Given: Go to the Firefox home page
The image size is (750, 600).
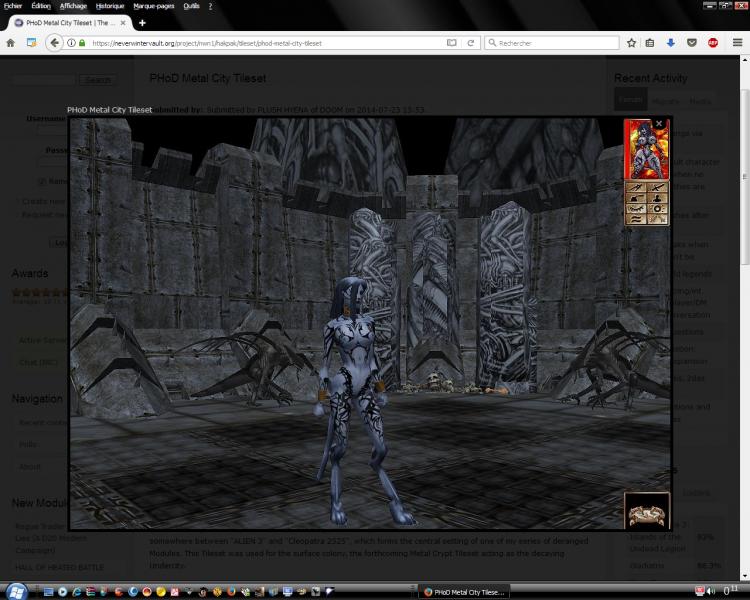Looking at the screenshot, I should click(11, 43).
